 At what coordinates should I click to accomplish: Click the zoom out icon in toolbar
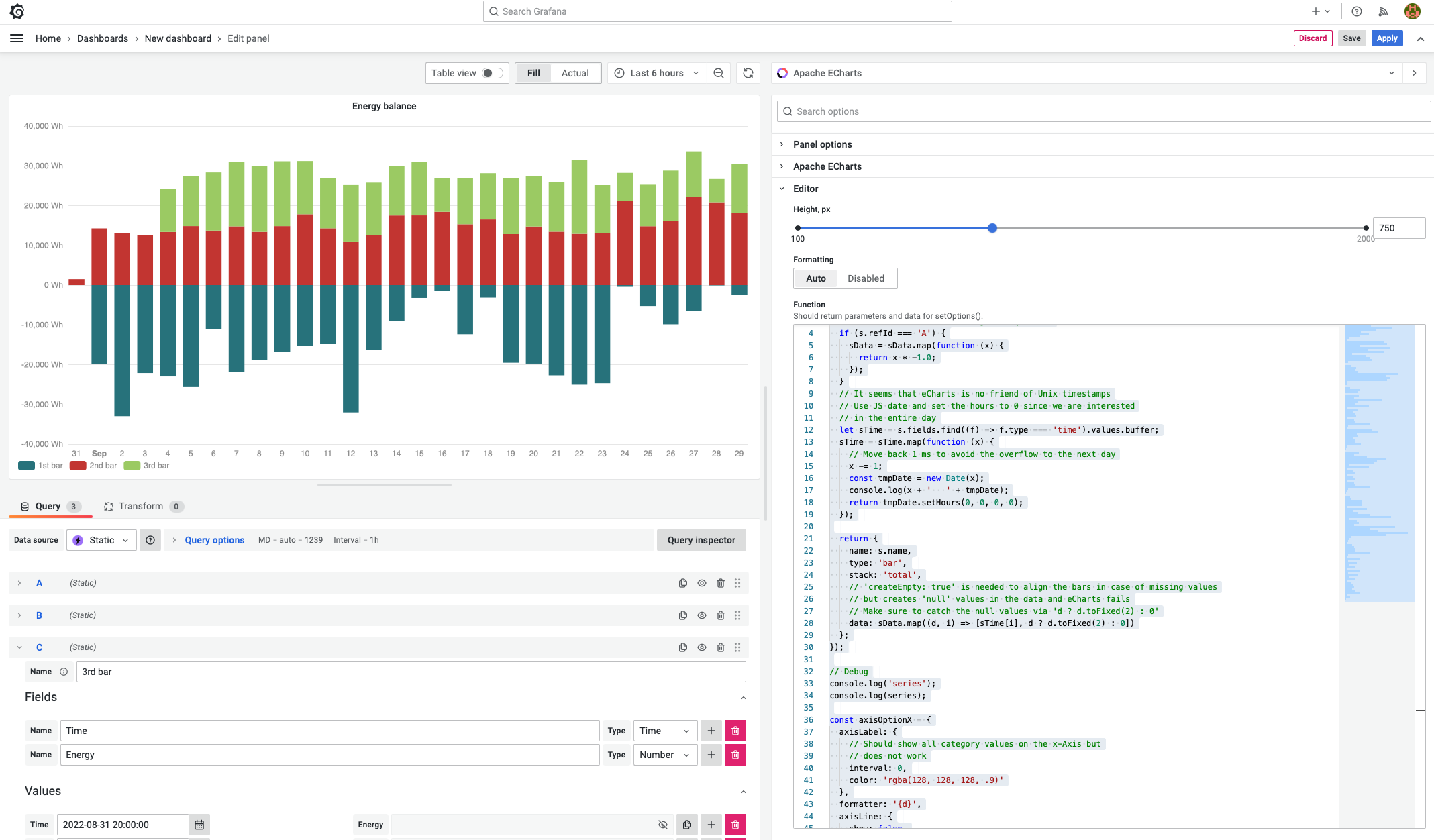[x=719, y=73]
